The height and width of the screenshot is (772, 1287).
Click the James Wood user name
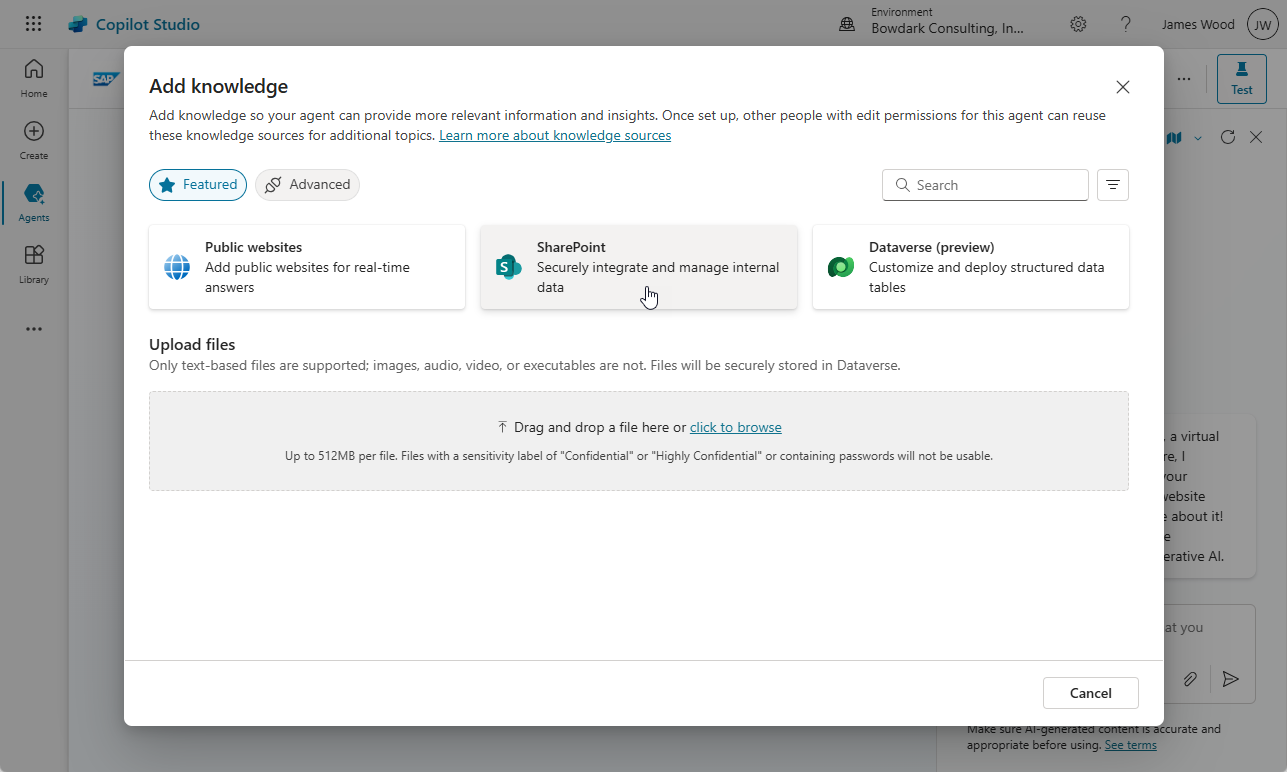[1198, 25]
